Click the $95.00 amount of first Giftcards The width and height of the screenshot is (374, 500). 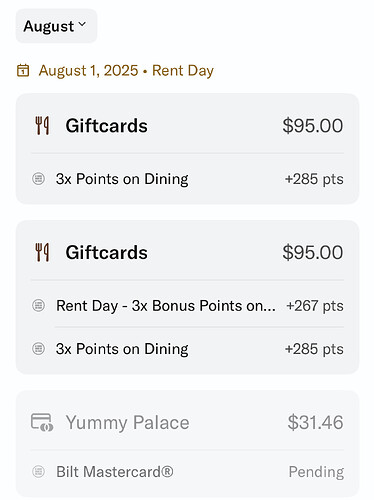tap(313, 126)
